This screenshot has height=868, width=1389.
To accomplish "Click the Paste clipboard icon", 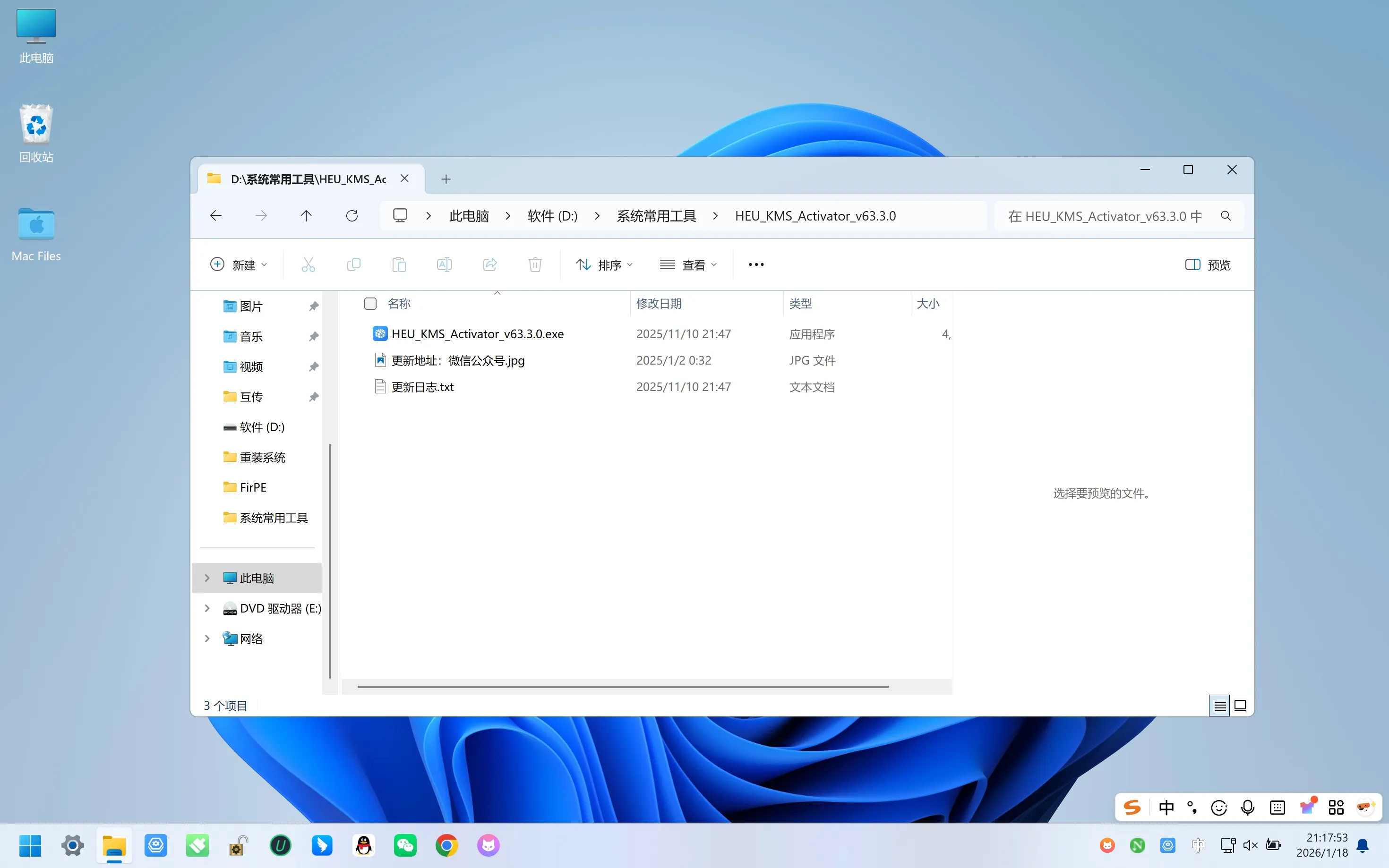I will pyautogui.click(x=399, y=264).
